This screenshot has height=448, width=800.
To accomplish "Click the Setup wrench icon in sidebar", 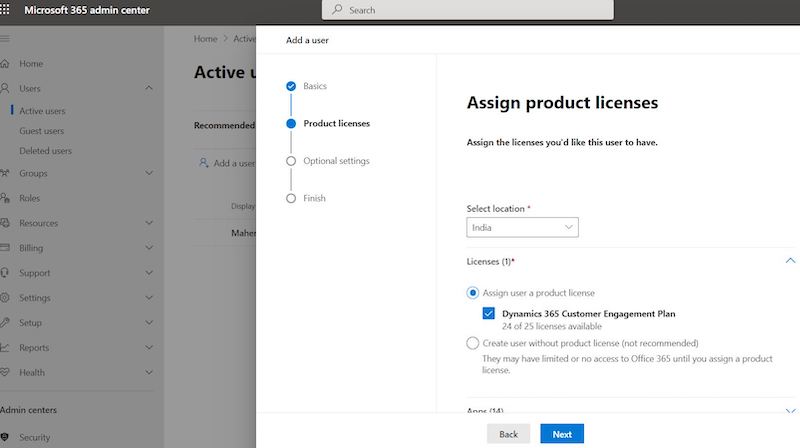I will (x=5, y=322).
